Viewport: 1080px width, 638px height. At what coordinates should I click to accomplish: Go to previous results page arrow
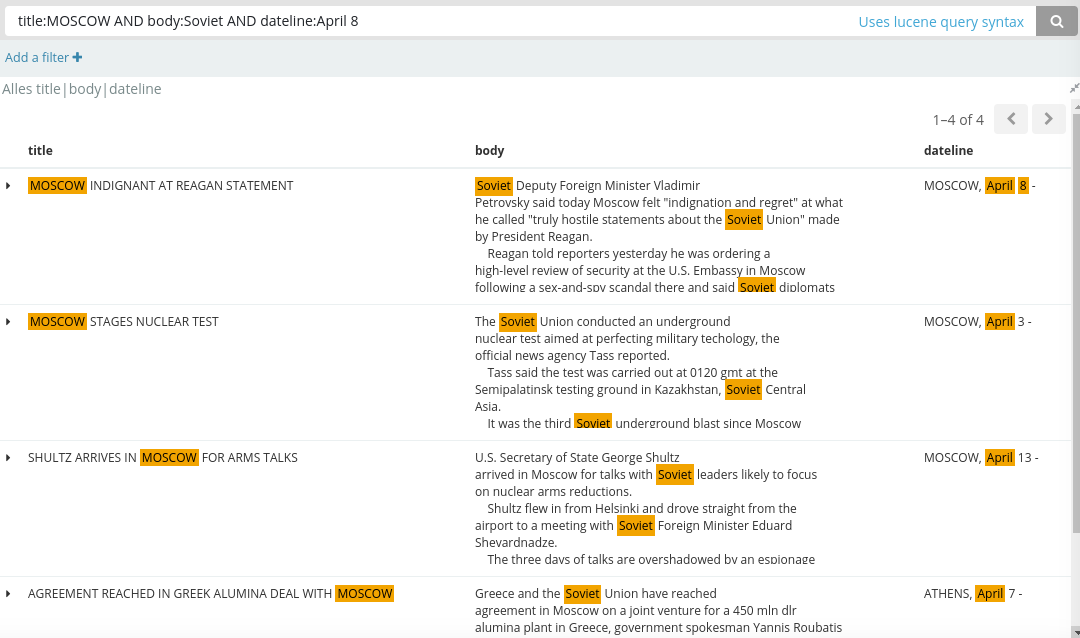click(1011, 119)
